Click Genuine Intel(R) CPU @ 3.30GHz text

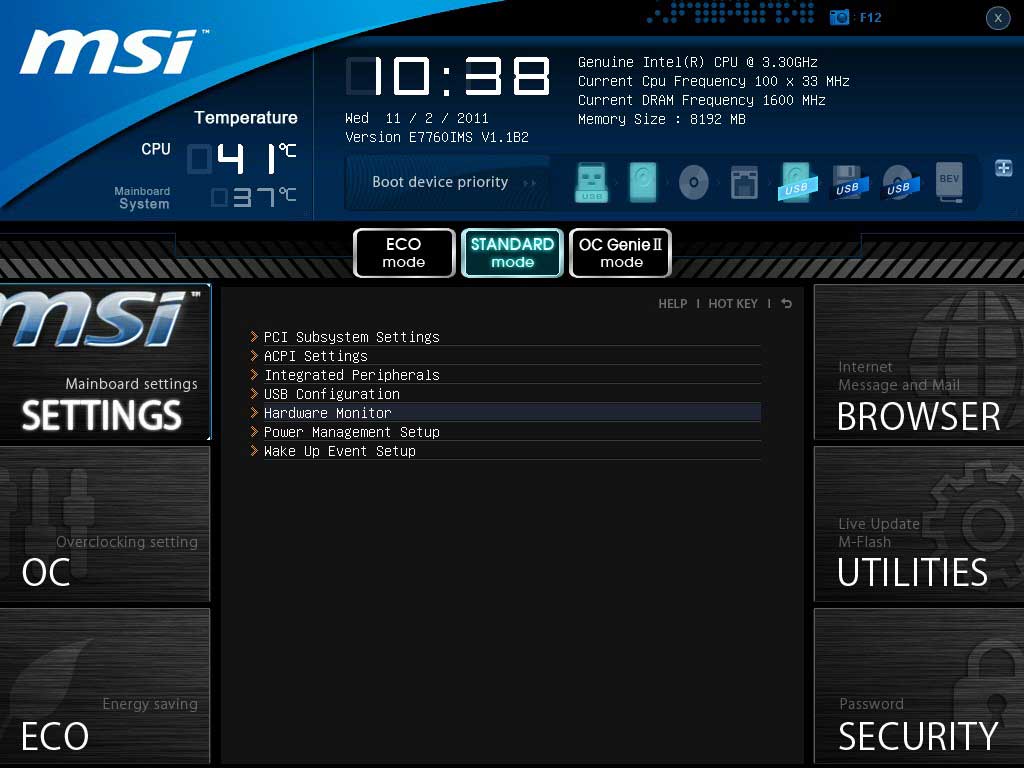tap(697, 62)
